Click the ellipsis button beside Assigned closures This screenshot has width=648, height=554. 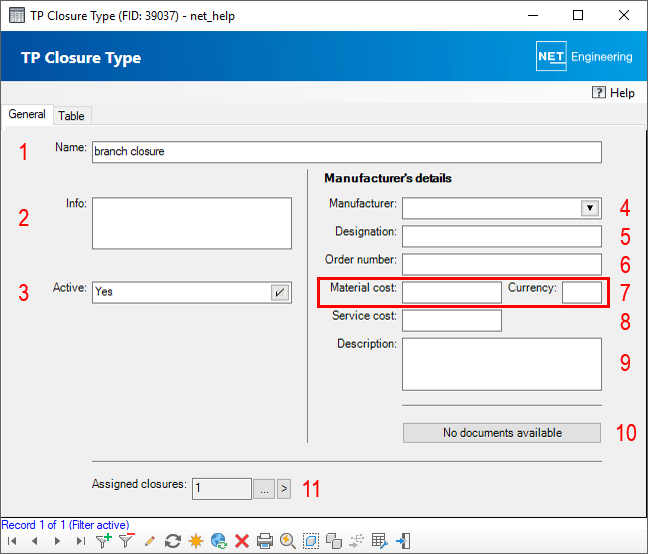click(264, 489)
